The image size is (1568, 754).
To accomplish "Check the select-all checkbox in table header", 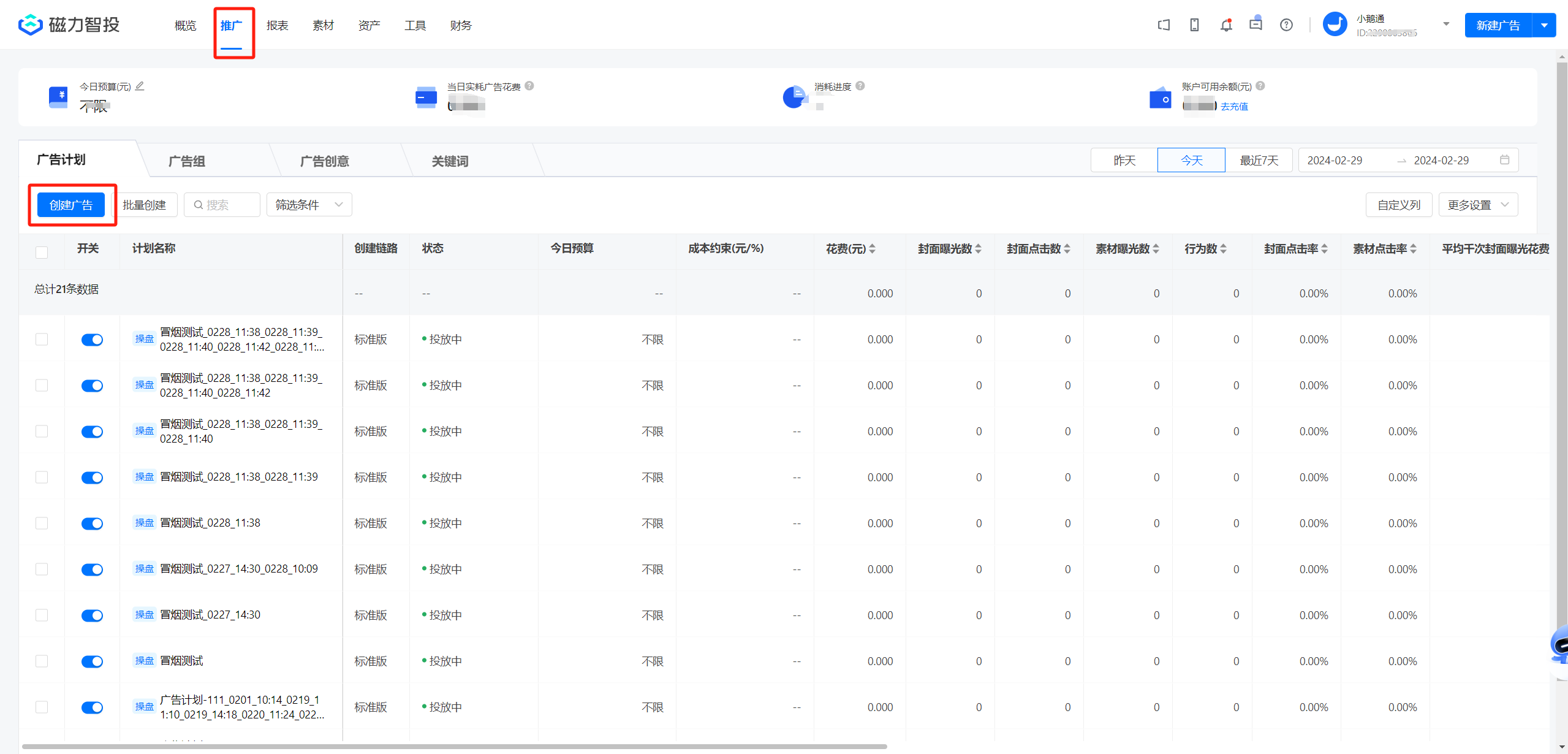I will tap(42, 252).
